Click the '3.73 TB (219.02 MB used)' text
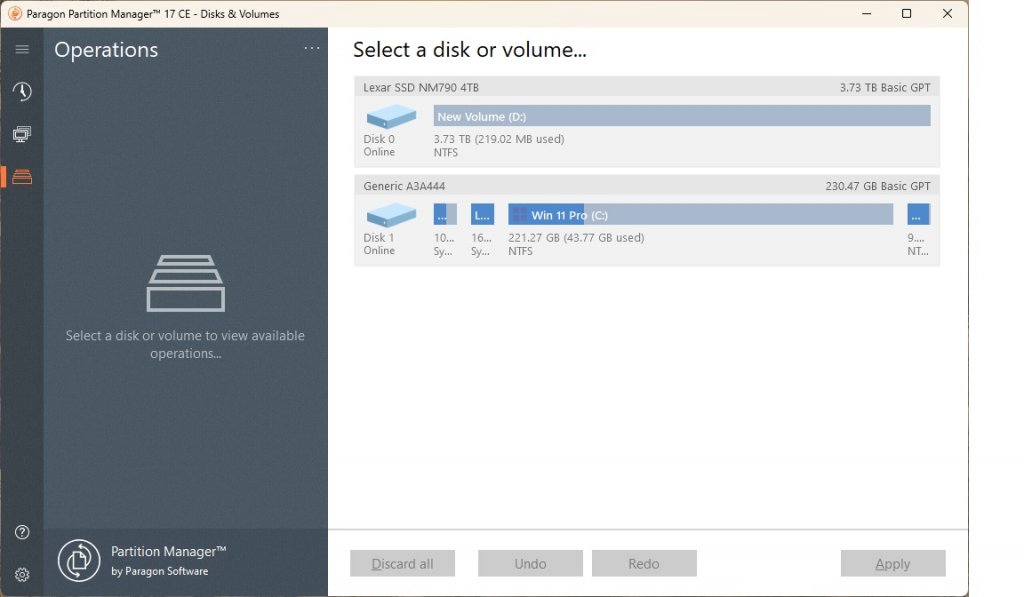The width and height of the screenshot is (1024, 597). (499, 139)
